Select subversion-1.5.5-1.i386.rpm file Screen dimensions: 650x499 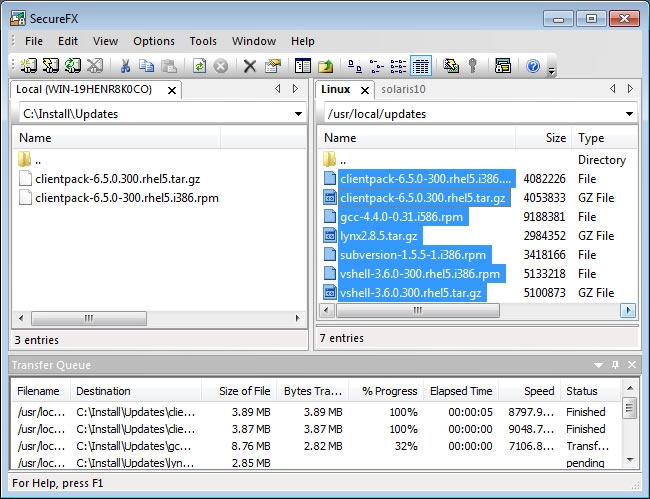pyautogui.click(x=412, y=255)
